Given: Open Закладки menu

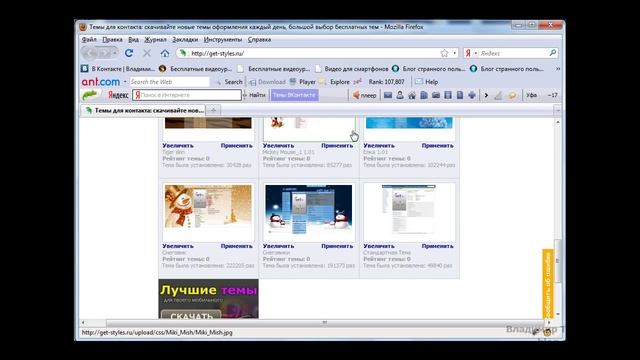Looking at the screenshot, I should (185, 40).
